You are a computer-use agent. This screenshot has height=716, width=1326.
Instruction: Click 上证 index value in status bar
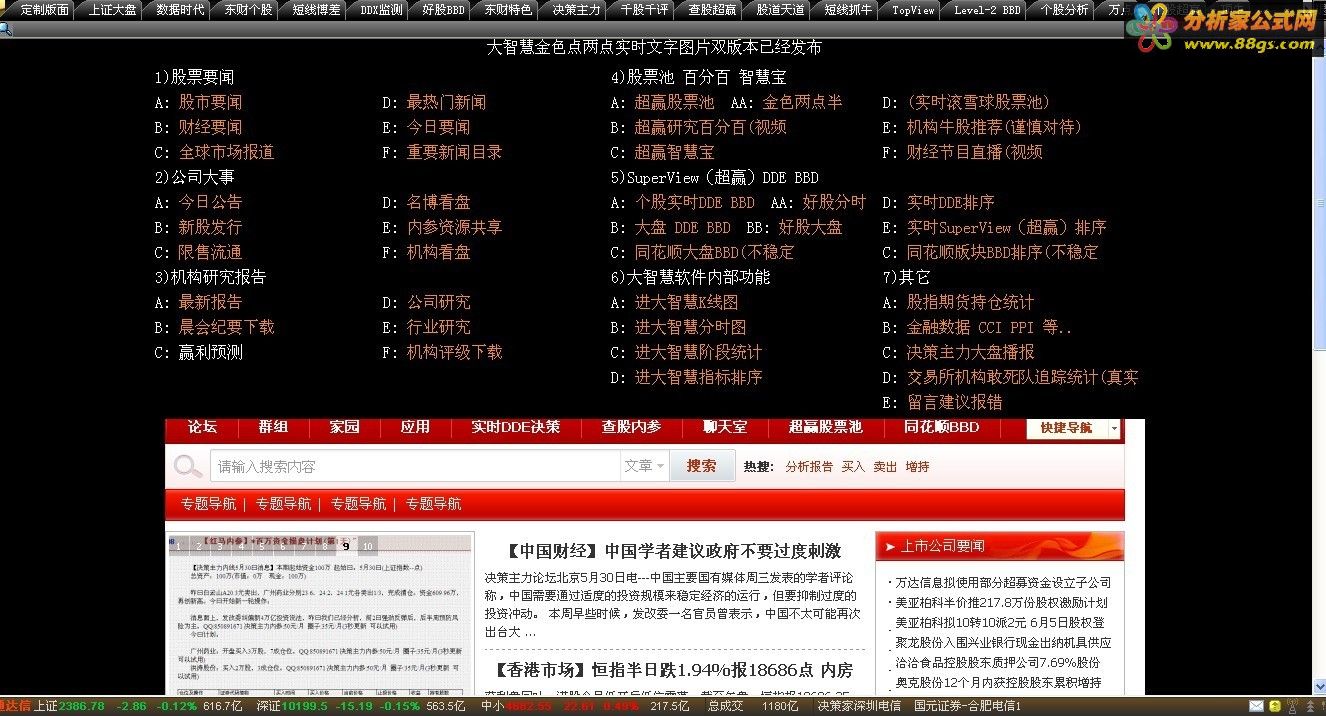coord(81,706)
